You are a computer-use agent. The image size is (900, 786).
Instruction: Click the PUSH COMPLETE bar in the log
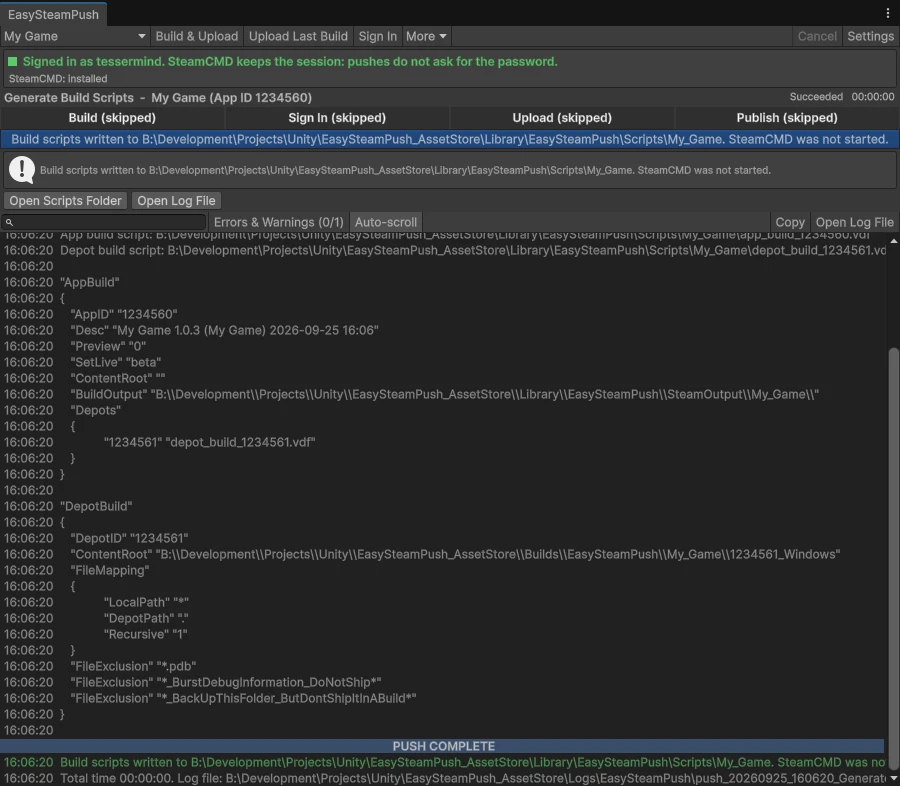(x=443, y=746)
